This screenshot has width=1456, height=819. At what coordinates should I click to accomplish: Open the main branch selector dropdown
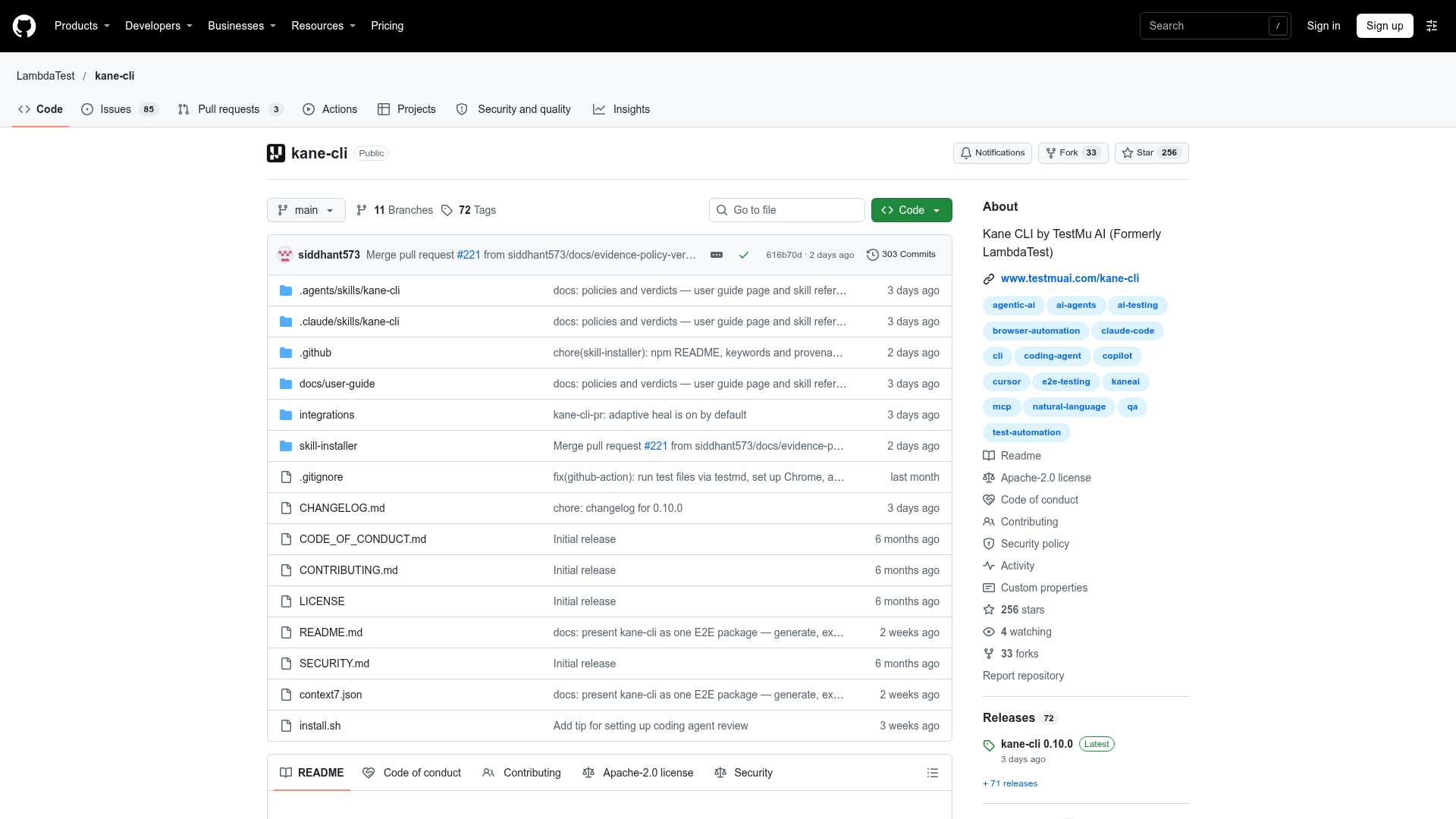306,210
